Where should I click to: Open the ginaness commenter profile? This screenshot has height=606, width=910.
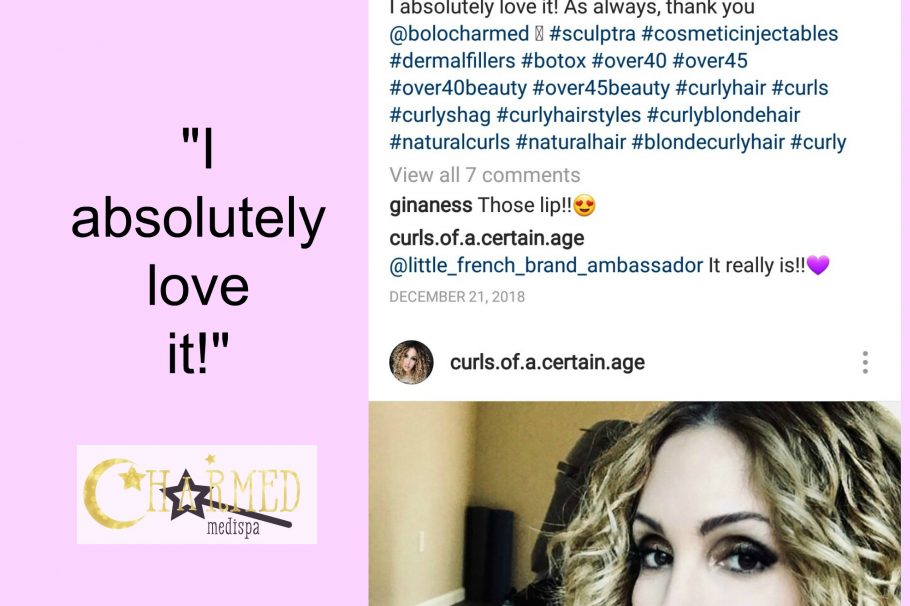[431, 205]
